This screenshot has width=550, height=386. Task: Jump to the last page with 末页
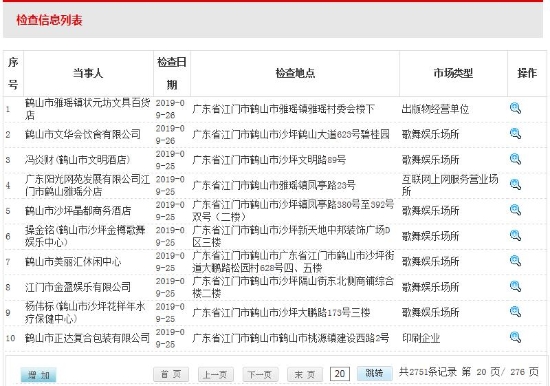[304, 374]
